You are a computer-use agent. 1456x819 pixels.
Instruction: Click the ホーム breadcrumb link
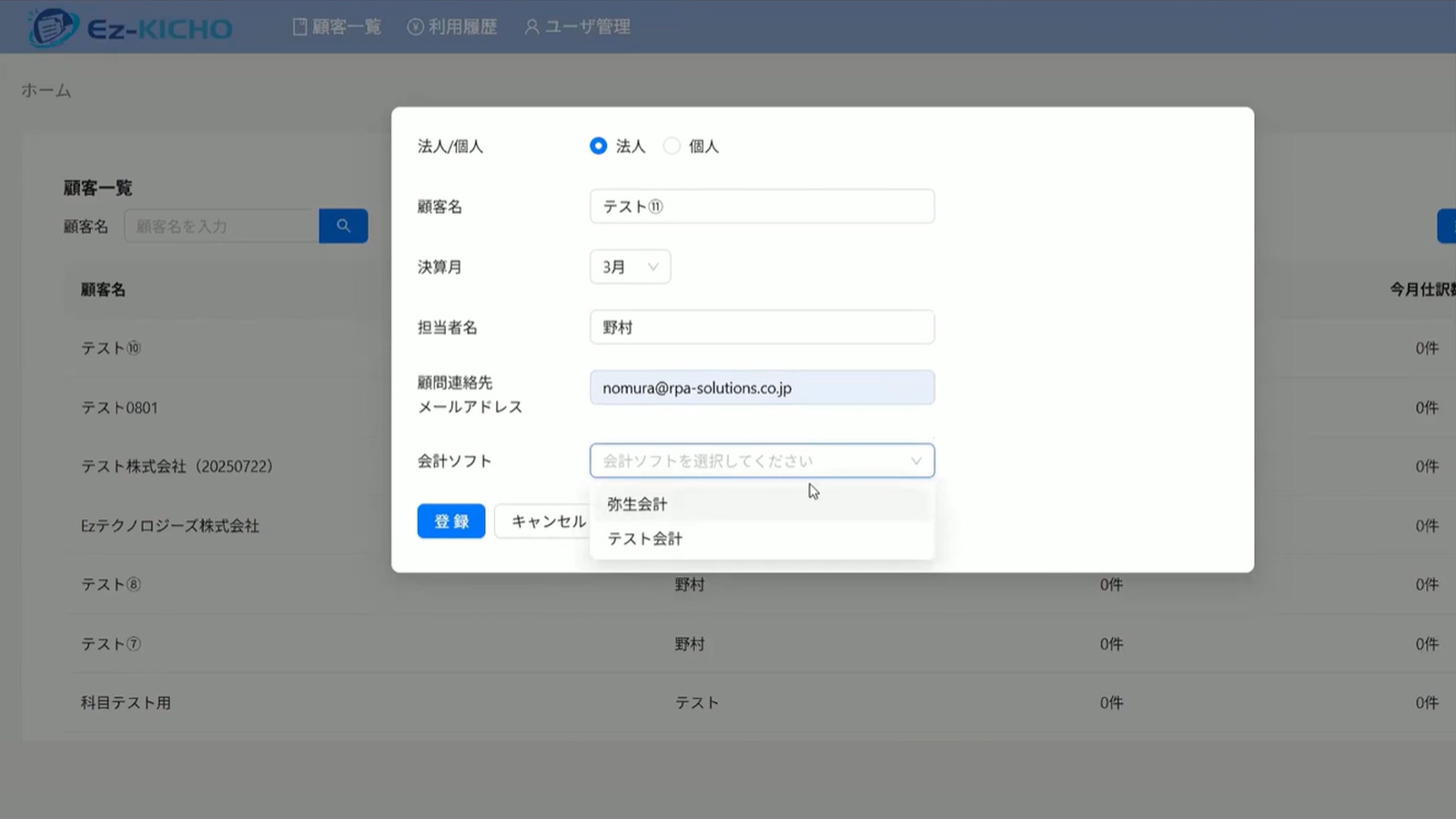pos(45,90)
